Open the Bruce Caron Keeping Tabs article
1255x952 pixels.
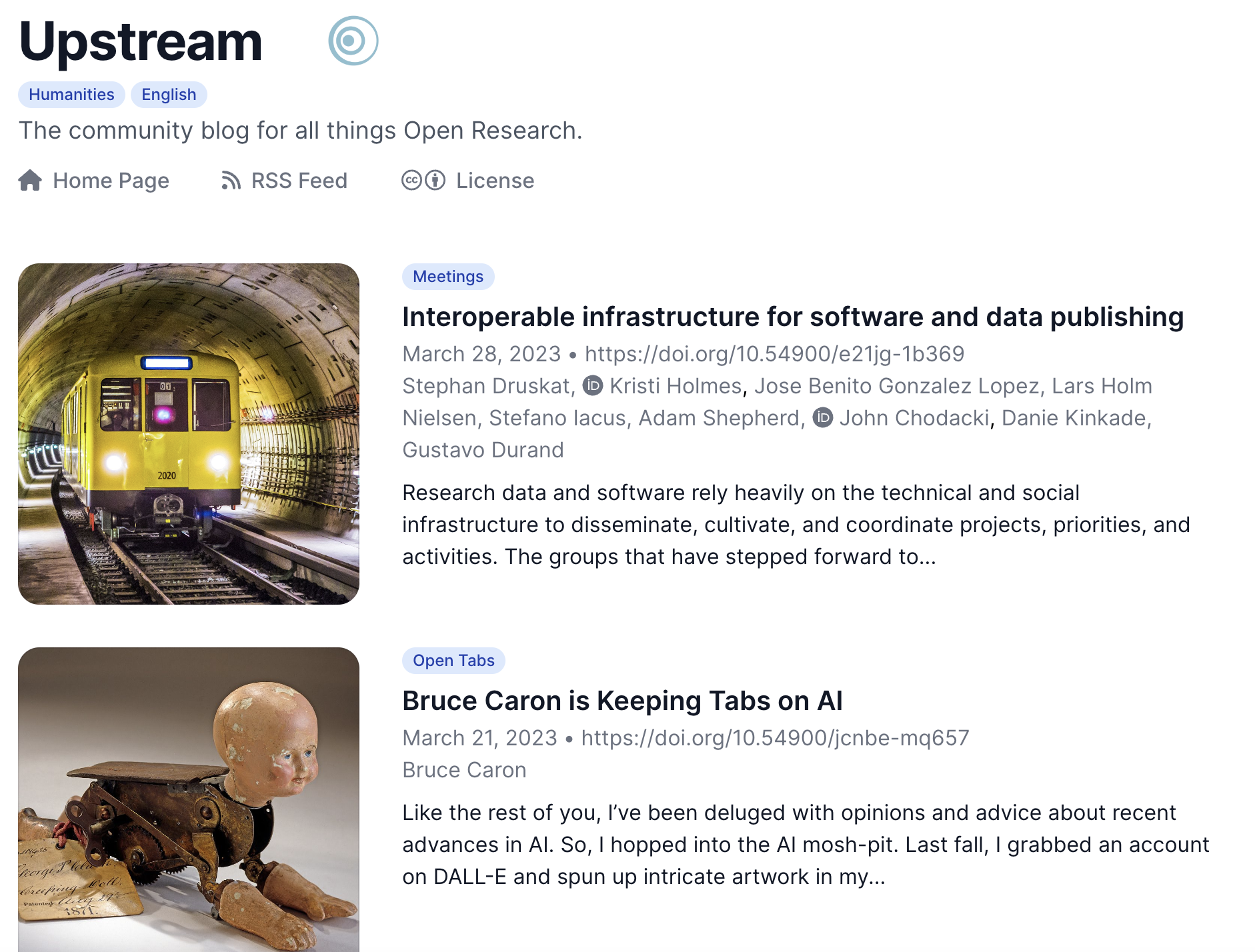(x=622, y=701)
